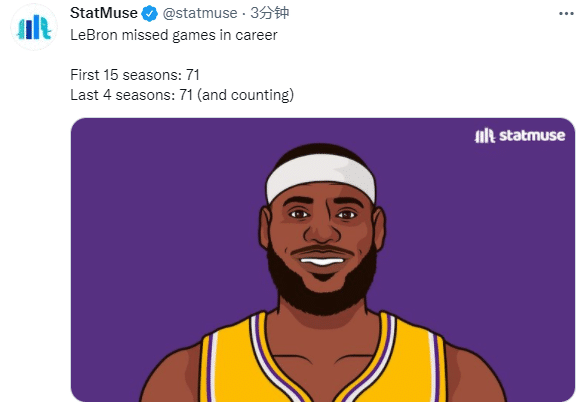Click the statmuse bar-chart logo in image

pos(485,136)
